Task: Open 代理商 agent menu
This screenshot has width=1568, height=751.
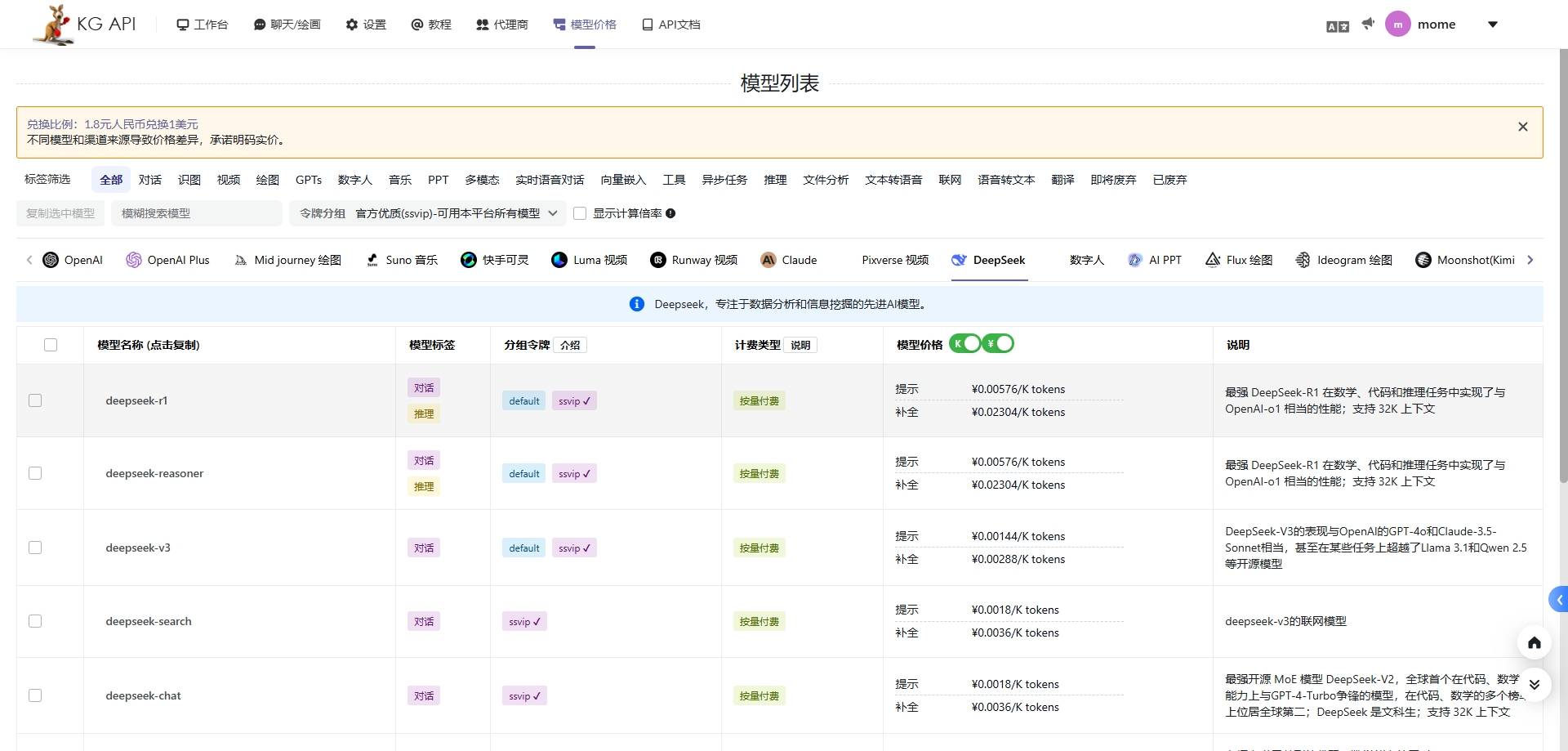Action: (x=502, y=25)
